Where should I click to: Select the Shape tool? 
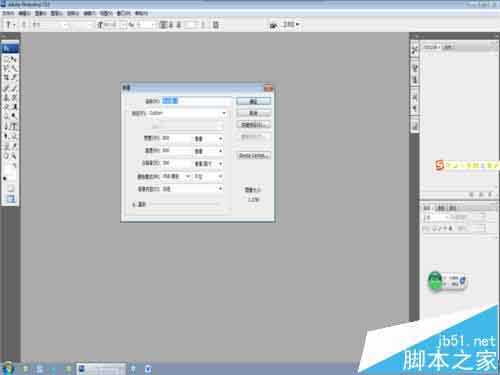pyautogui.click(x=14, y=136)
